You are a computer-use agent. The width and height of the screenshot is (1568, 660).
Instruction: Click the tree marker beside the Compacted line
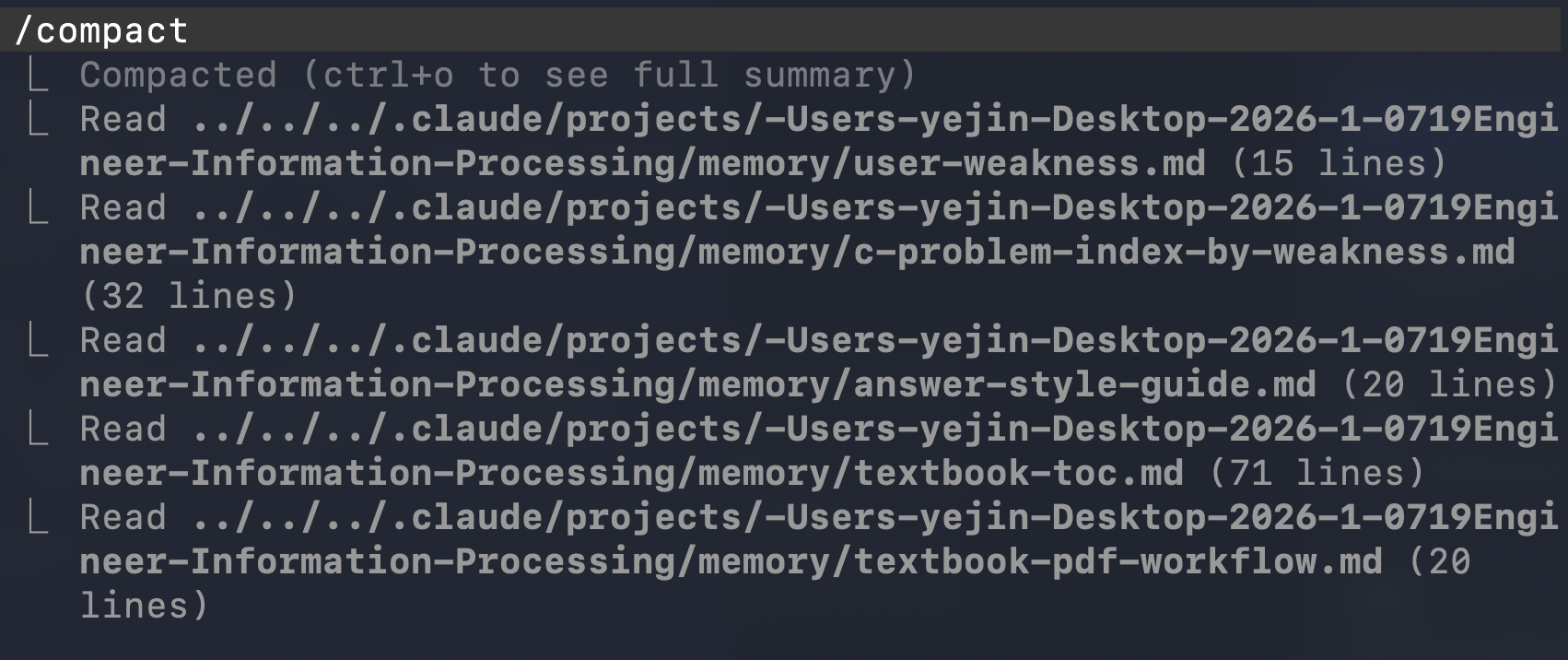coord(38,75)
